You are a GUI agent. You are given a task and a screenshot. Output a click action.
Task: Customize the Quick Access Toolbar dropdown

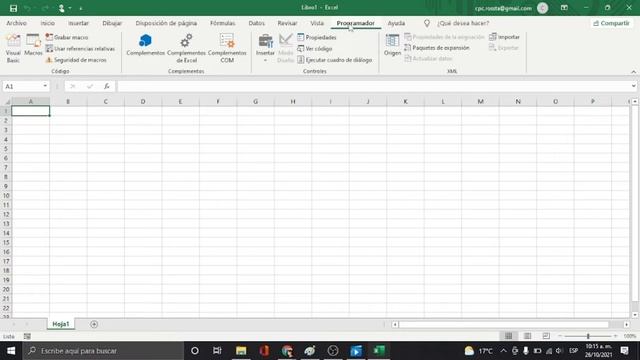[x=81, y=8]
